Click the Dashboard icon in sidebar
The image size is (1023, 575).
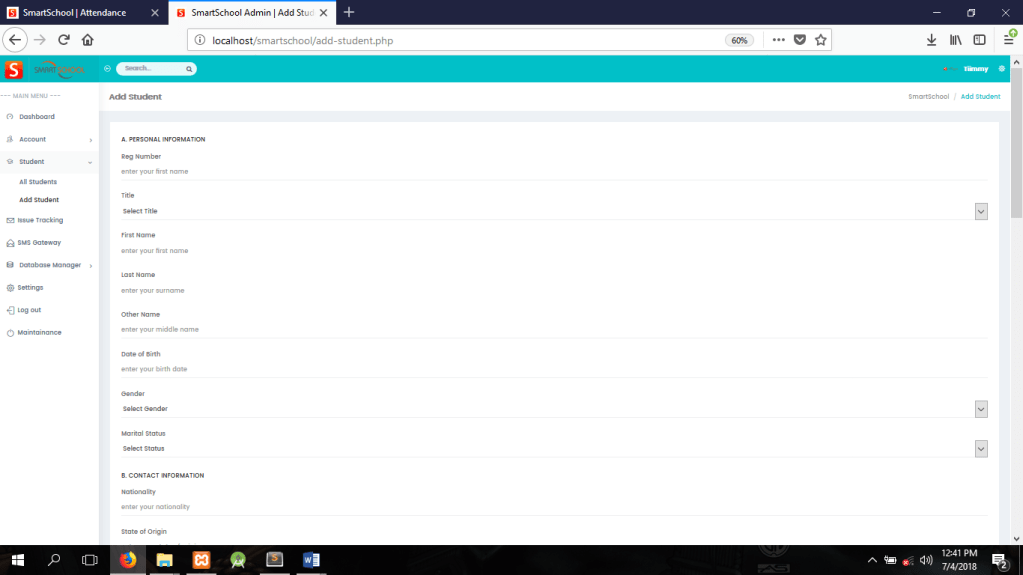pos(10,117)
